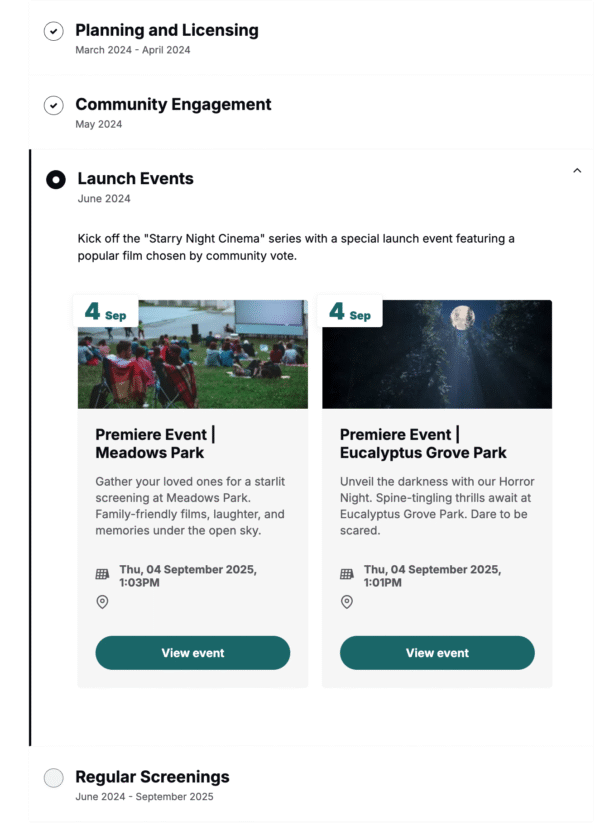This screenshot has width=600, height=830.
Task: Click location pin icon in Meadows Park card
Action: 102,602
